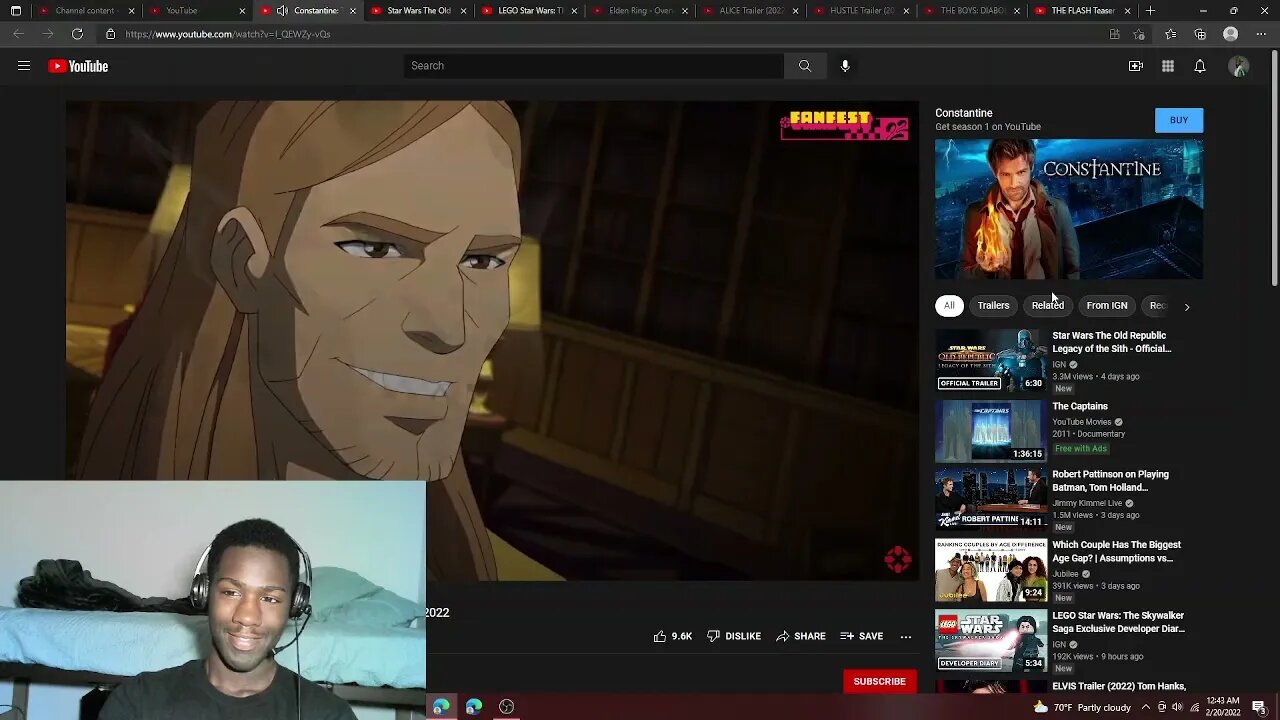Switch to THE BOYS: DIABOLICAL tab

[x=972, y=11]
